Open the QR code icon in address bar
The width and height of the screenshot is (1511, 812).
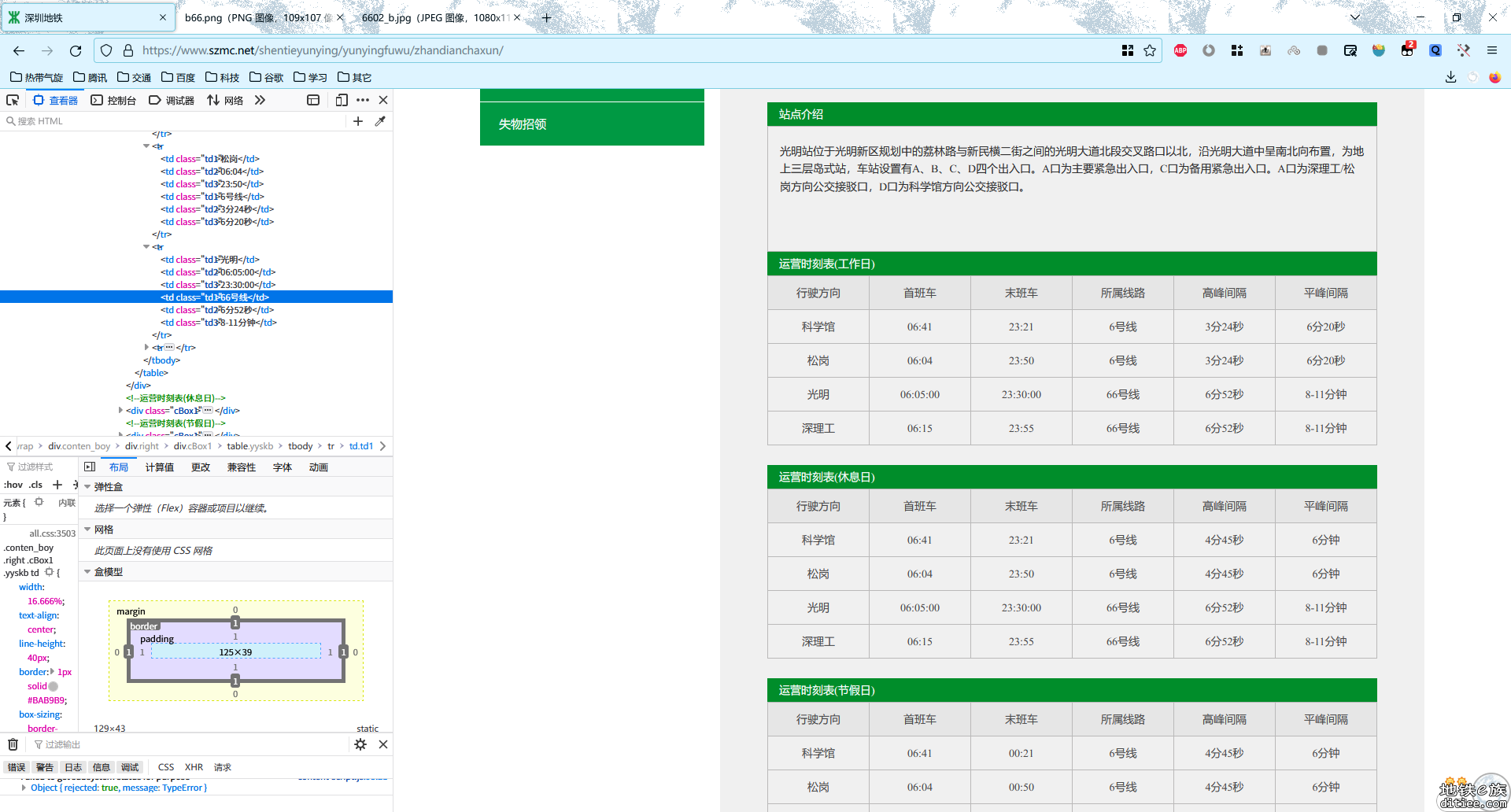tap(1128, 50)
